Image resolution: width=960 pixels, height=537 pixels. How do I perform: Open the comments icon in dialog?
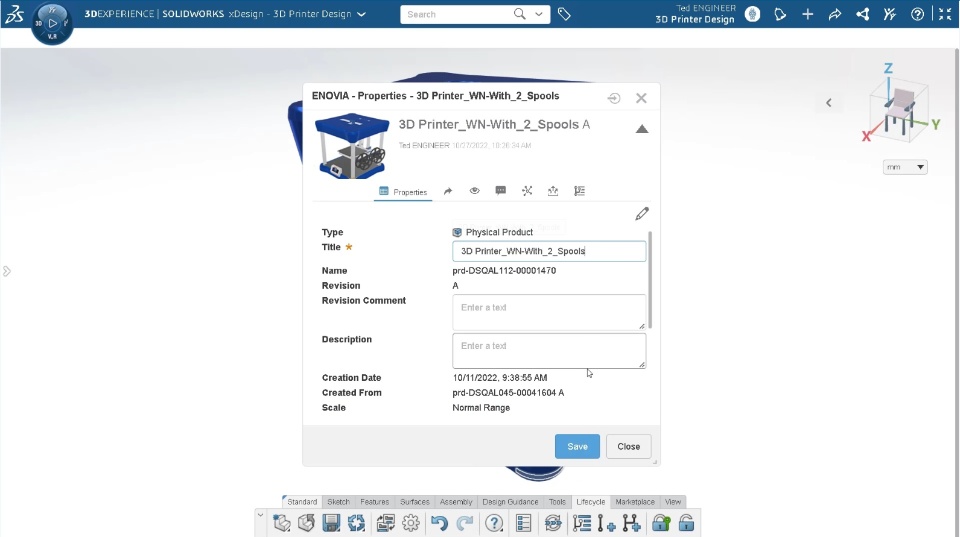500,191
